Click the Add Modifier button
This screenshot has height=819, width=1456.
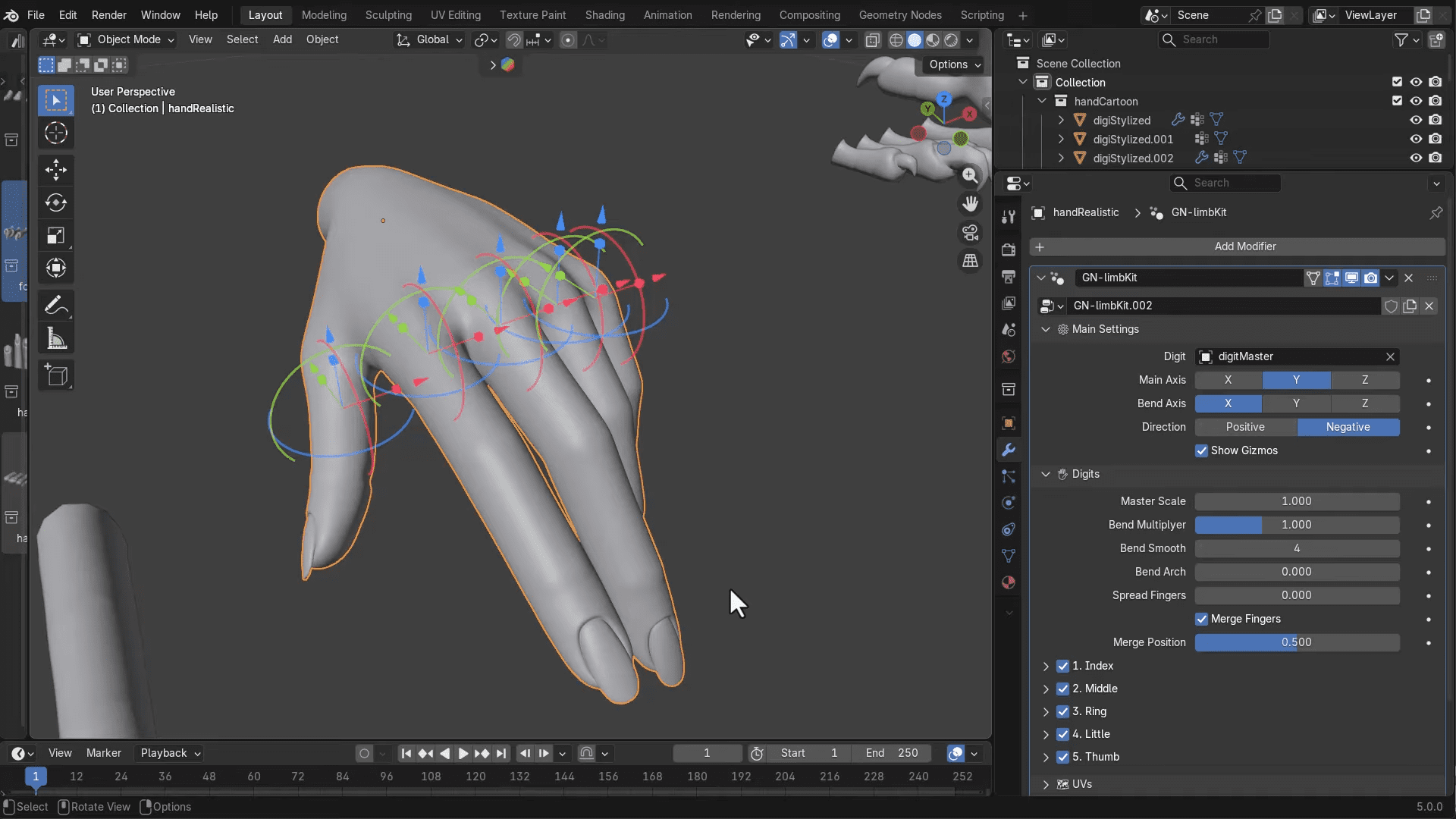click(1244, 246)
